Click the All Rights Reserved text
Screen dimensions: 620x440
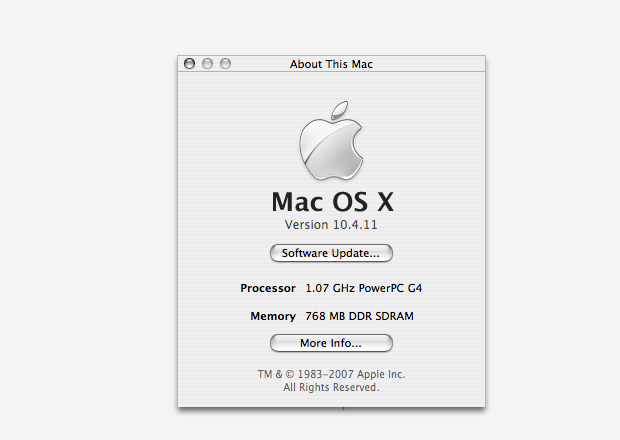[331, 387]
